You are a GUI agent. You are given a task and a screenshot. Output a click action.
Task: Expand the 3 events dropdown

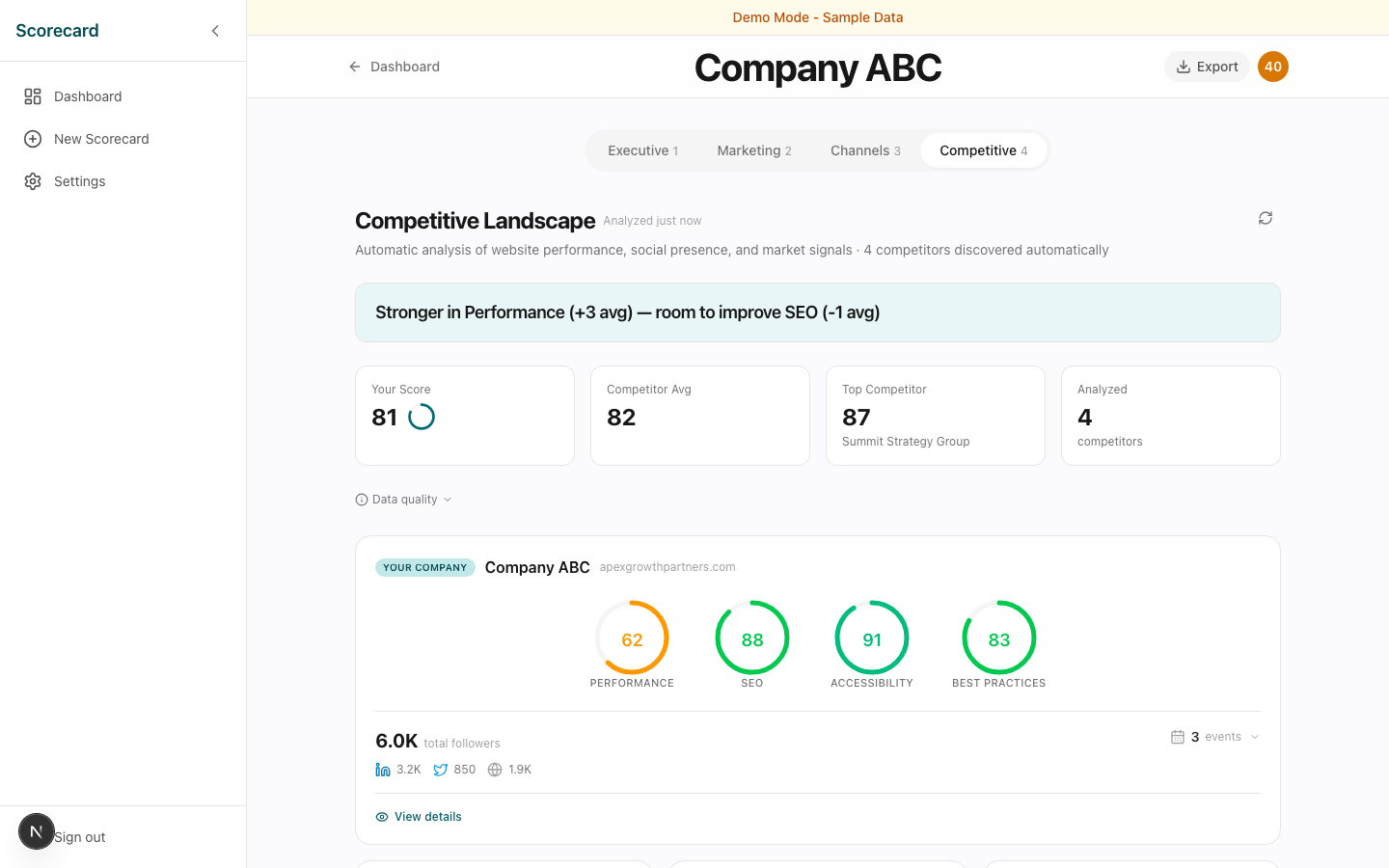pos(1215,737)
